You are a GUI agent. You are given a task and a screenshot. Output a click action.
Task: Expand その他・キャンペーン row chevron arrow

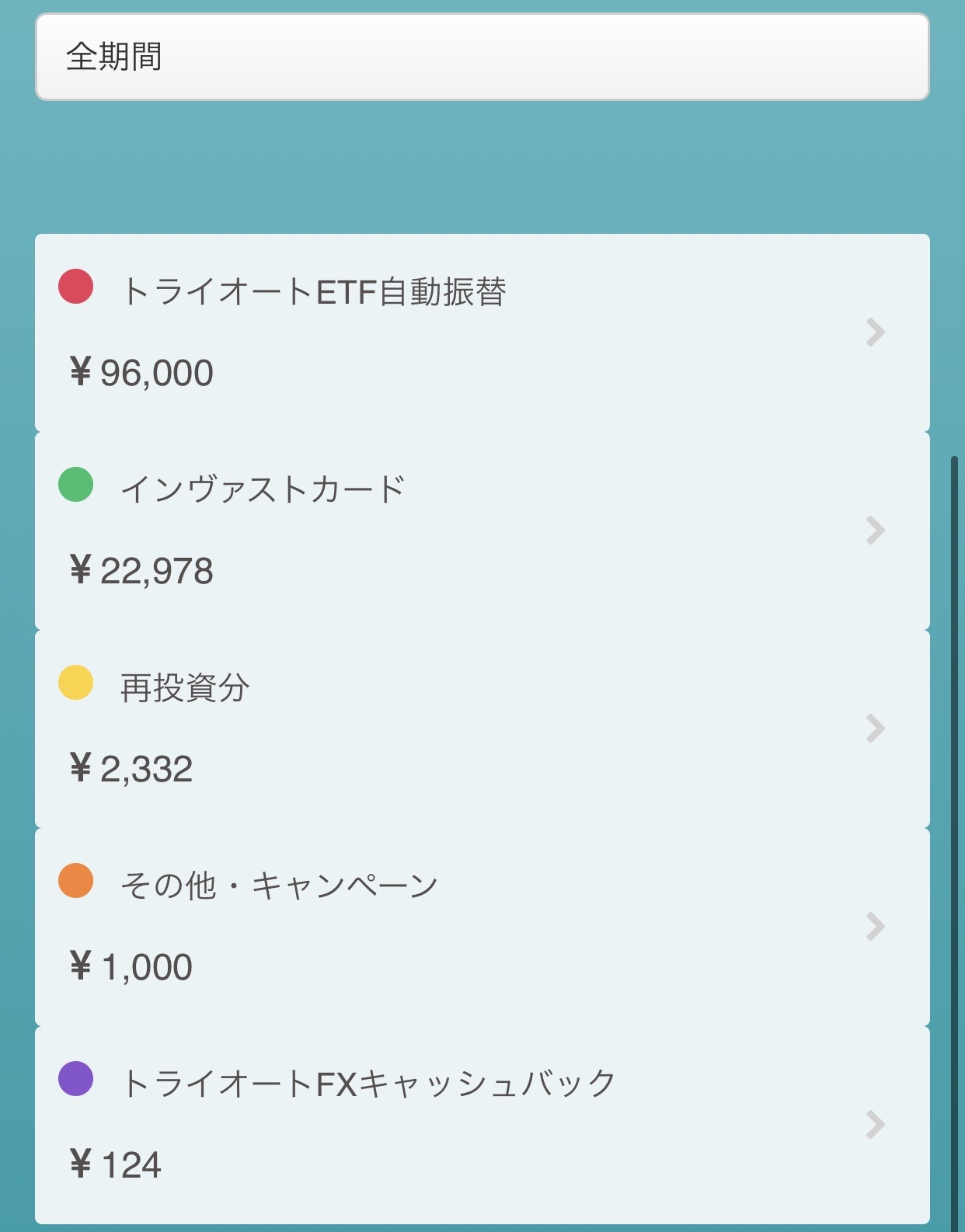pyautogui.click(x=876, y=927)
